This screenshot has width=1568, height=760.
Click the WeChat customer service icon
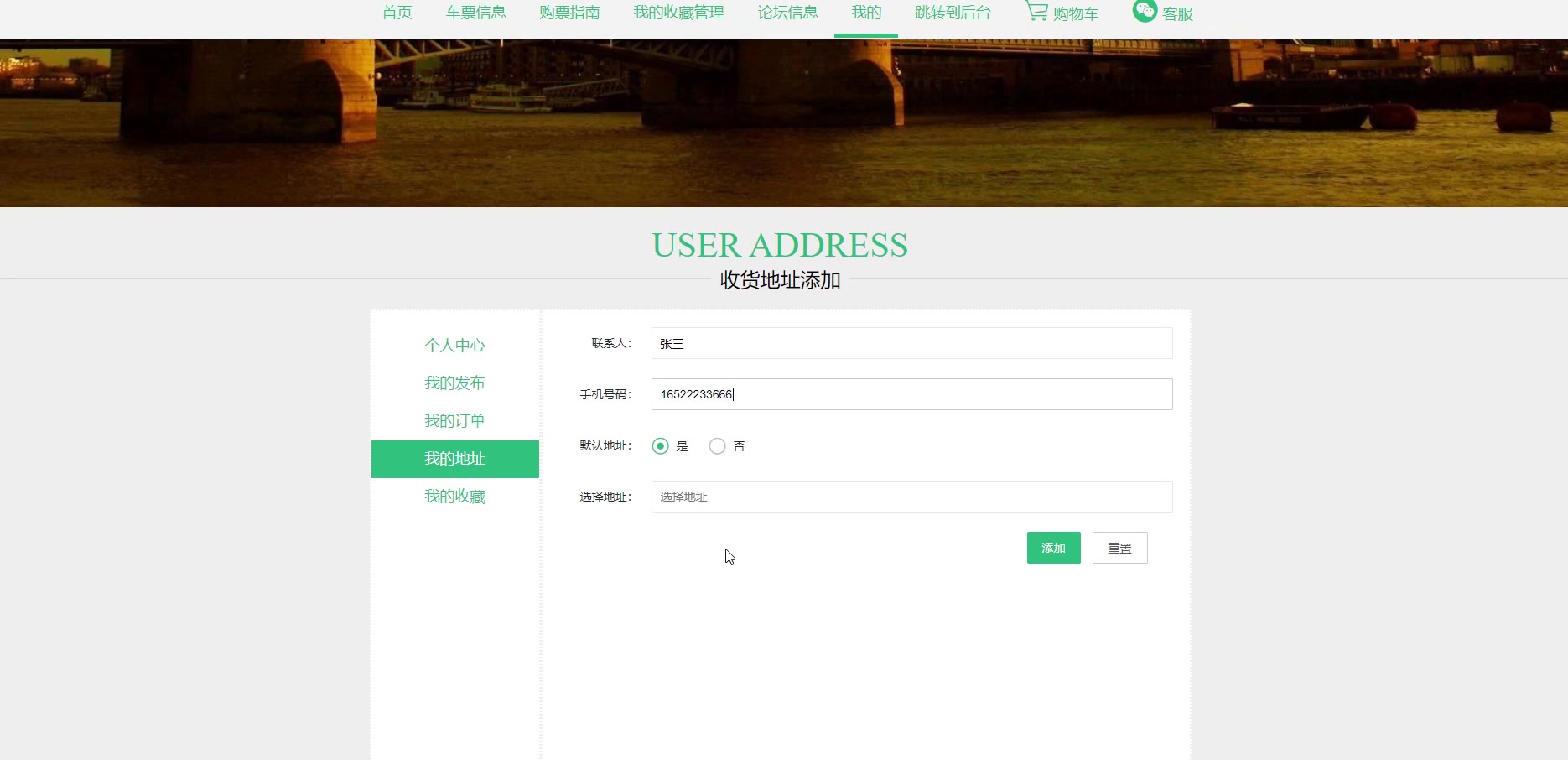(x=1145, y=10)
